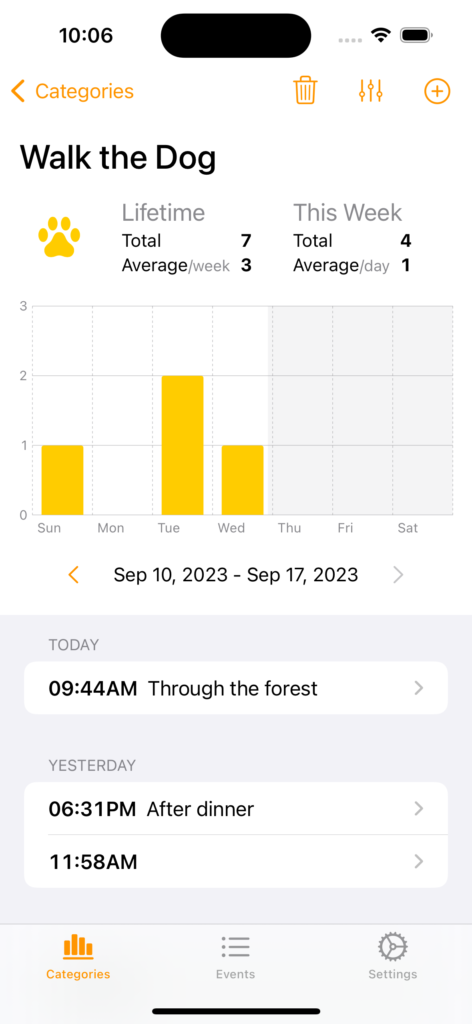Screen dimensions: 472x1024
Task: Show previous week with left arrow
Action: (x=74, y=575)
